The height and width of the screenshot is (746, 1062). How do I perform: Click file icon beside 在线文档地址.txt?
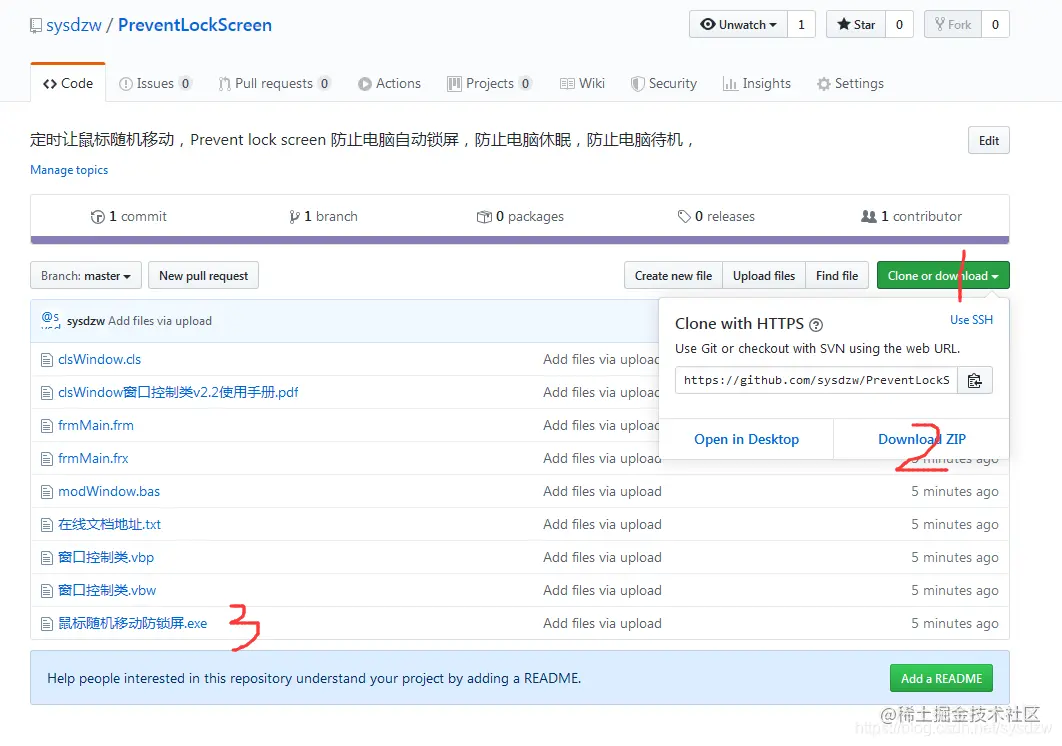coord(47,524)
